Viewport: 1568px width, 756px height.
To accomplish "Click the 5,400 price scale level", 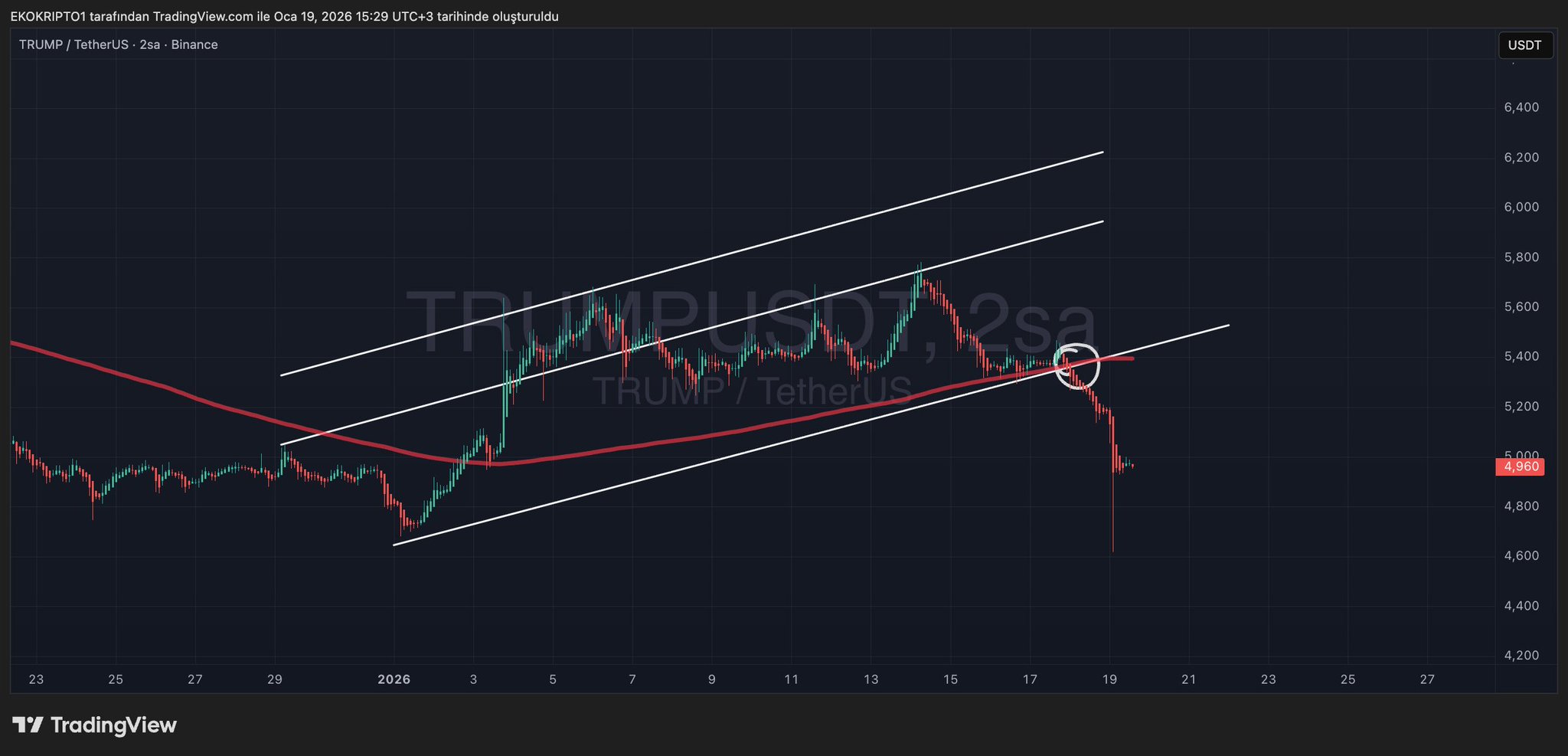I will pos(1521,356).
